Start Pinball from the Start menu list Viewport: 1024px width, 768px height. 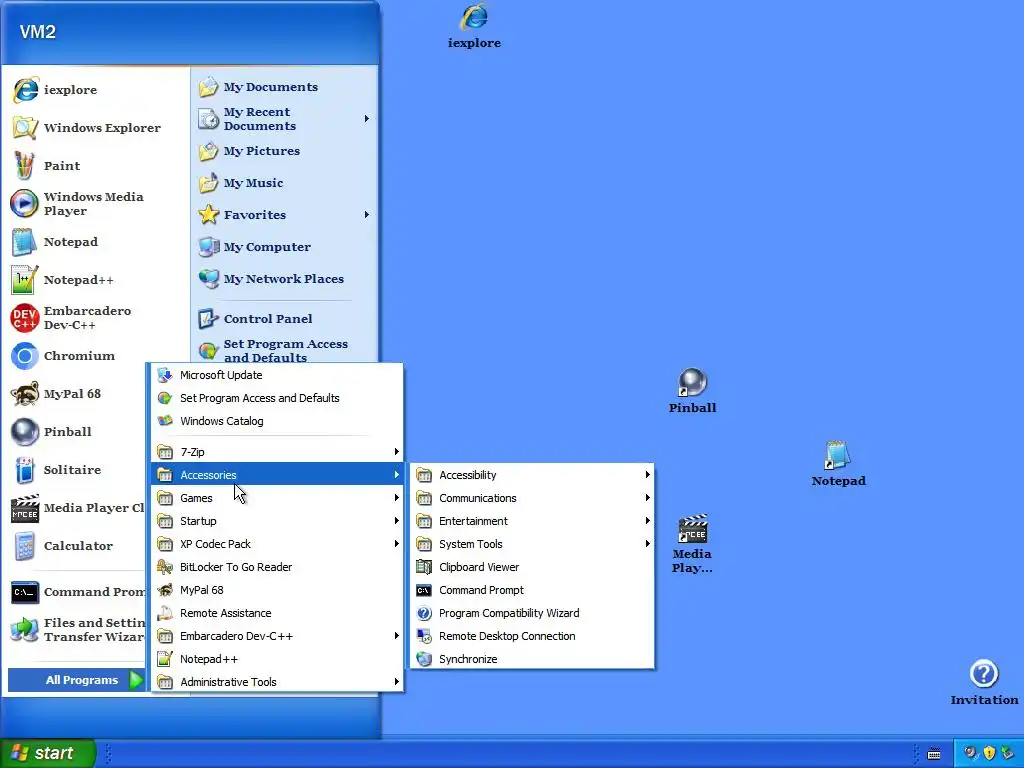77,432
